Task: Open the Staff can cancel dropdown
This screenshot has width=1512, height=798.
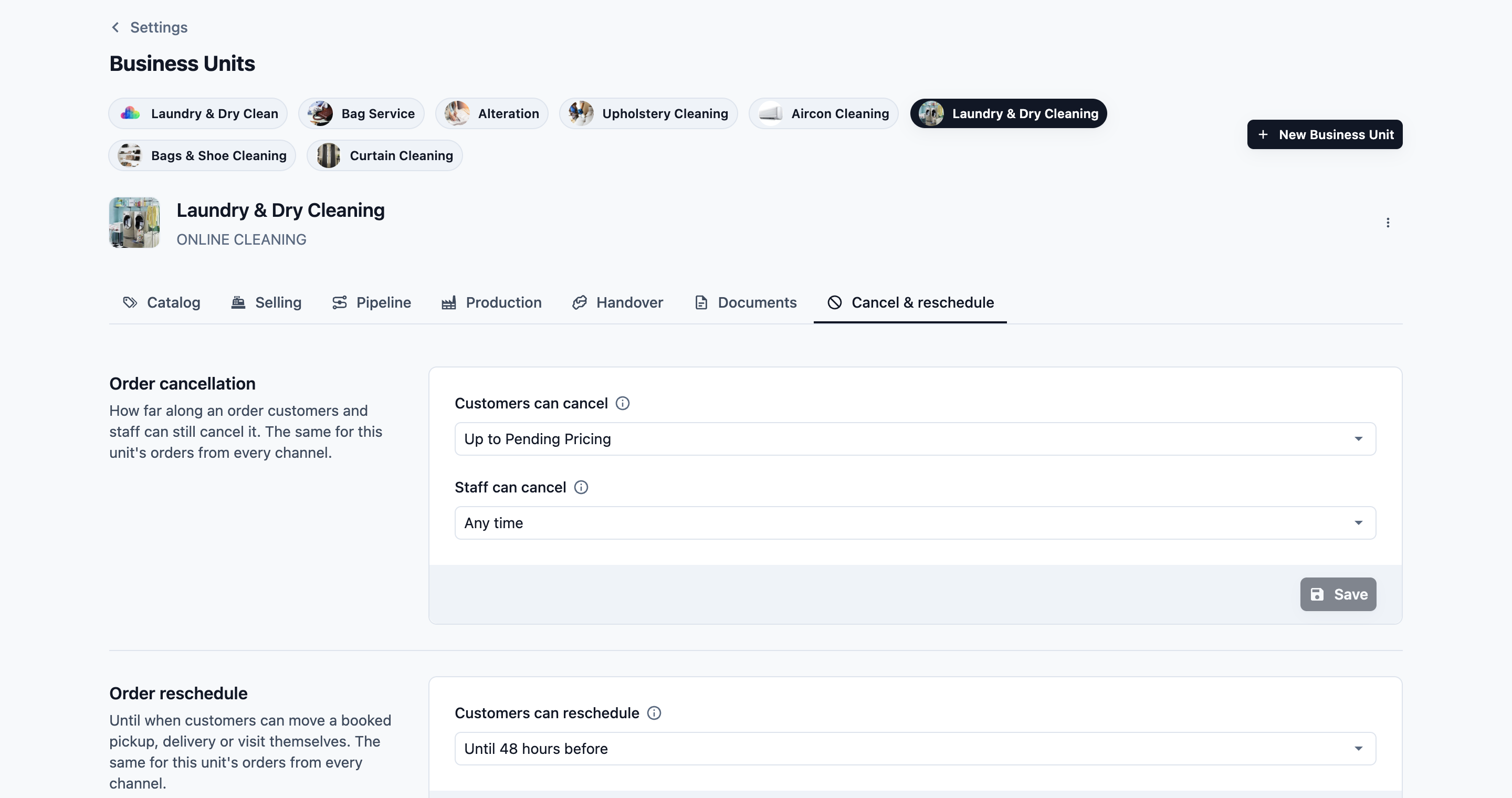Action: click(915, 523)
